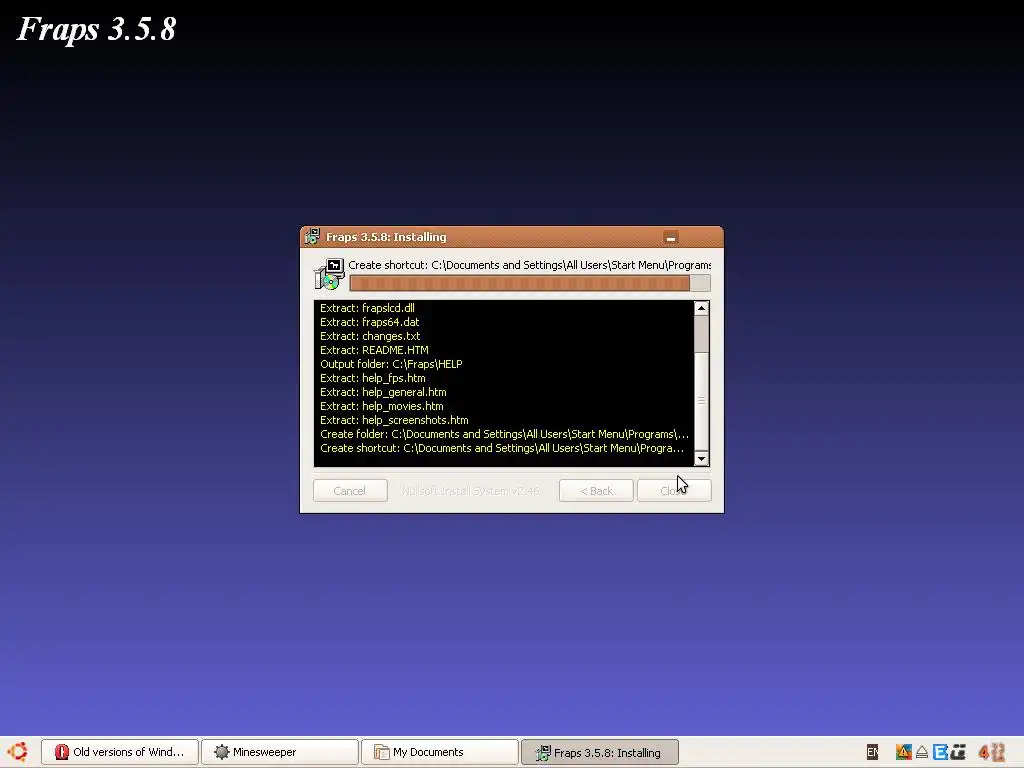The width and height of the screenshot is (1024, 768).
Task: Select 'Extract: help_movies.htm' log line
Action: coord(381,406)
